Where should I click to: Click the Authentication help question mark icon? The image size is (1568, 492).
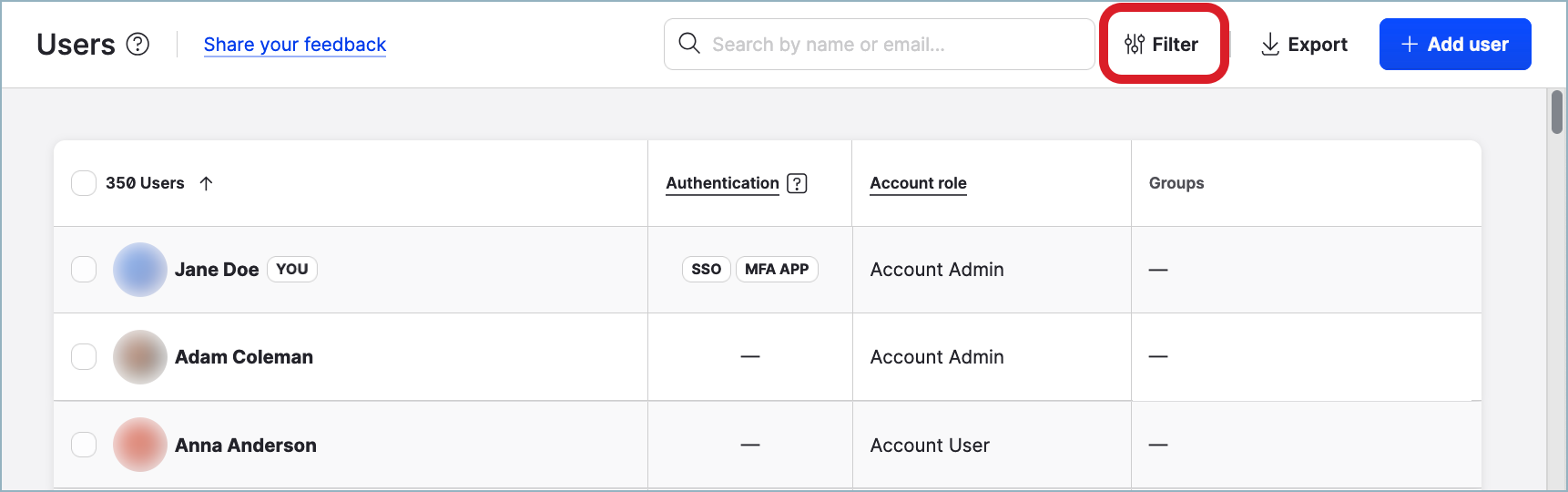(x=797, y=183)
